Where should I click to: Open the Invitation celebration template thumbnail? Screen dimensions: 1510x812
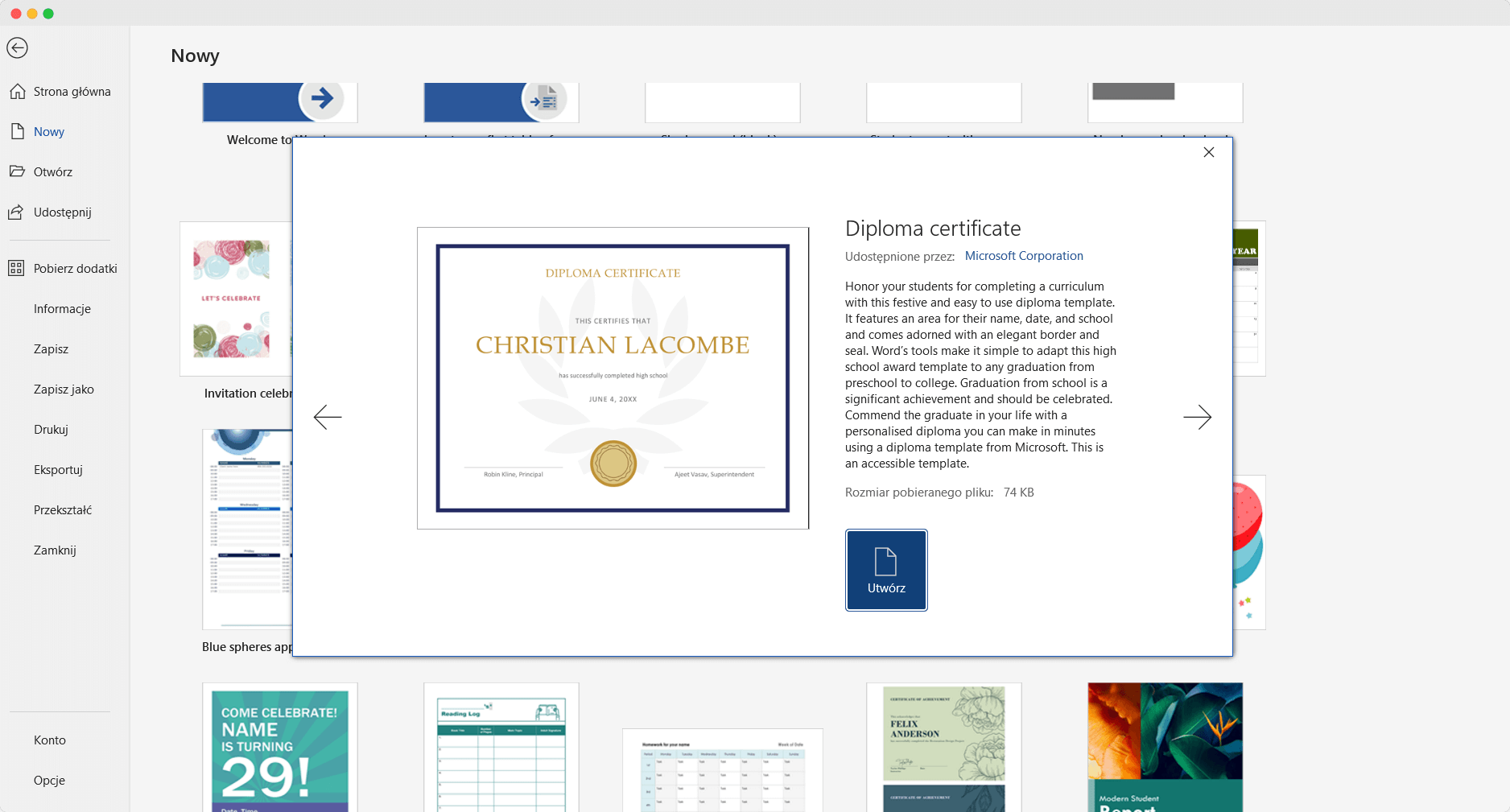(236, 299)
